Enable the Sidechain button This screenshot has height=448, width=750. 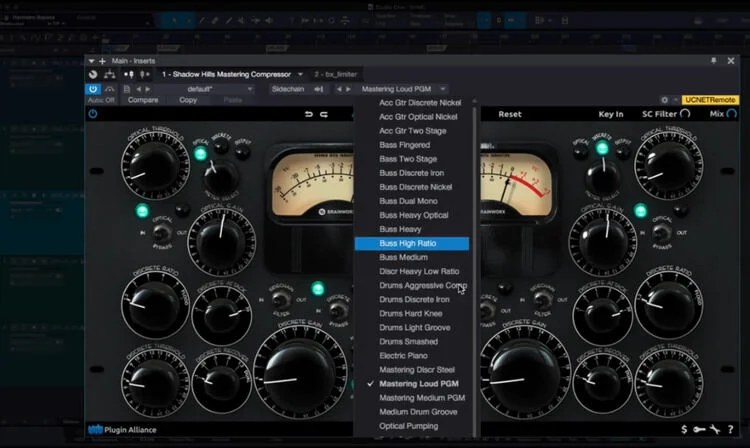[288, 89]
